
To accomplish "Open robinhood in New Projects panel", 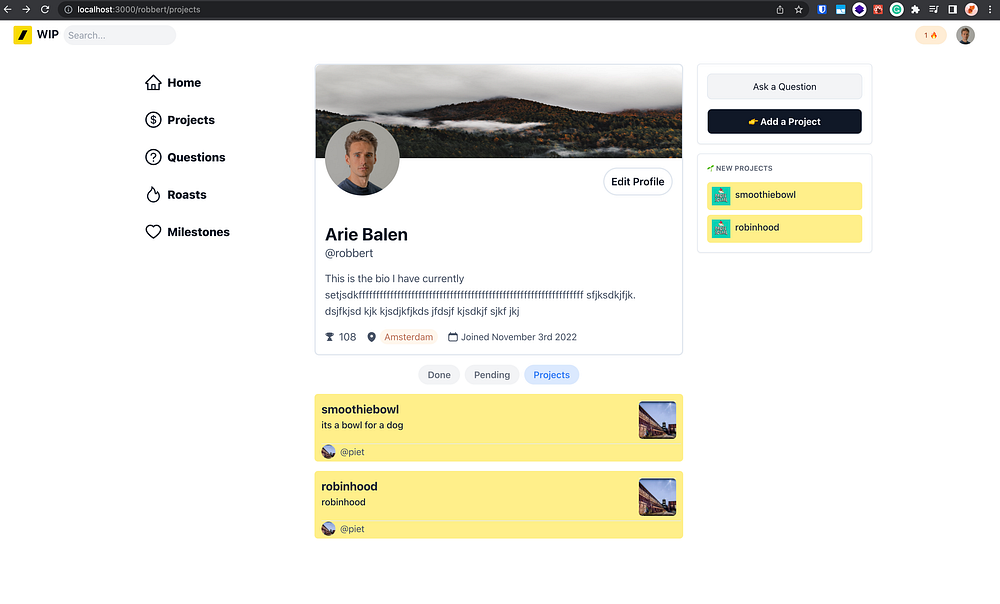I will [x=784, y=228].
